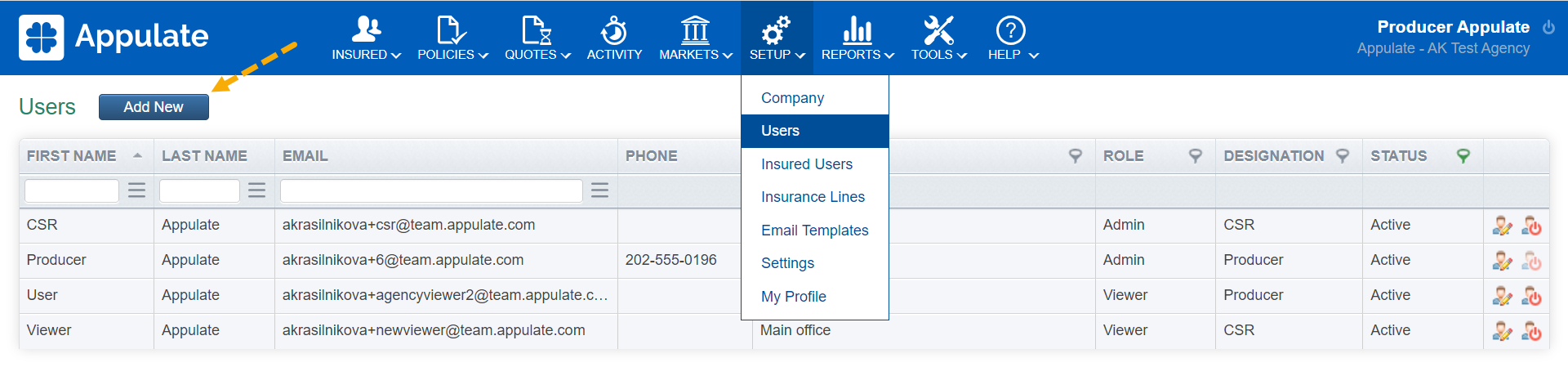1568x385 pixels.
Task: Open the Designation column filter
Action: tap(1342, 155)
